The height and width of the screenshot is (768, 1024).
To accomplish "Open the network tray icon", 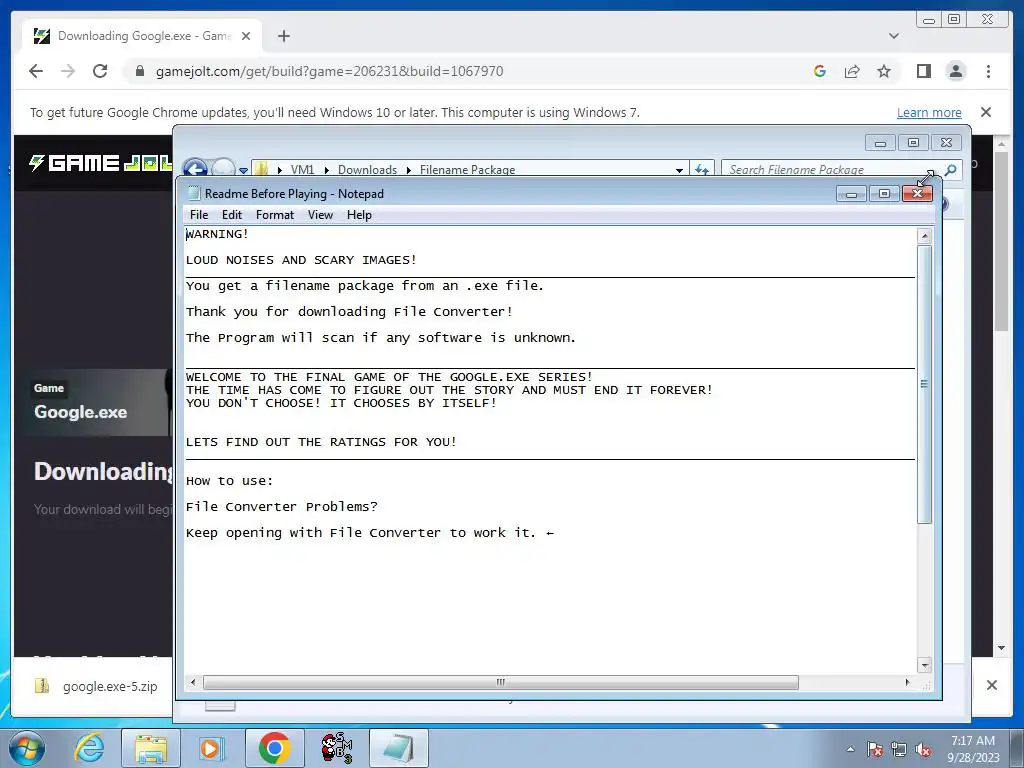I will (899, 749).
